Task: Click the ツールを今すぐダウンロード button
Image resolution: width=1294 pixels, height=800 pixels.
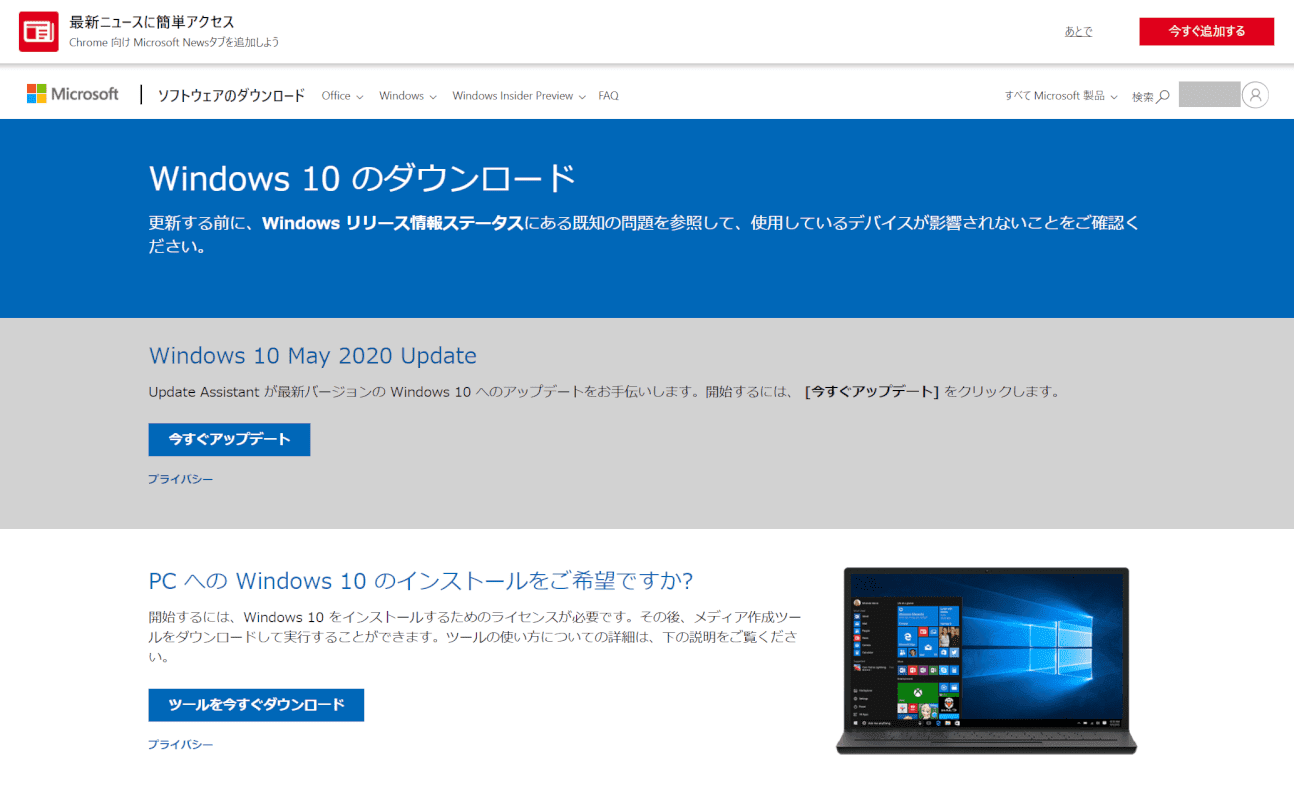Action: click(x=256, y=705)
